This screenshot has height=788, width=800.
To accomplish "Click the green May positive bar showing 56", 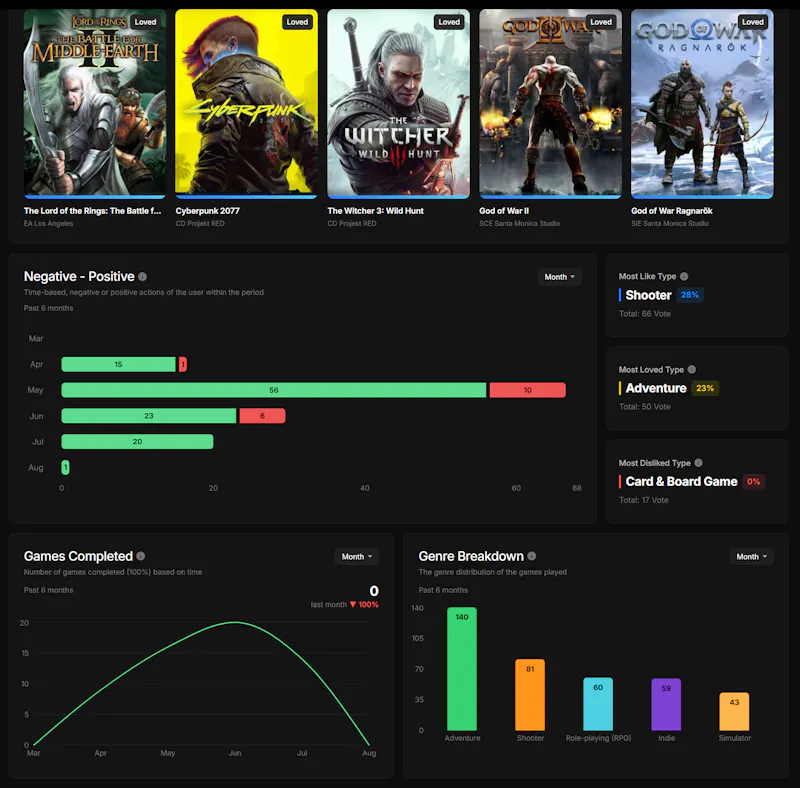I will pos(273,390).
